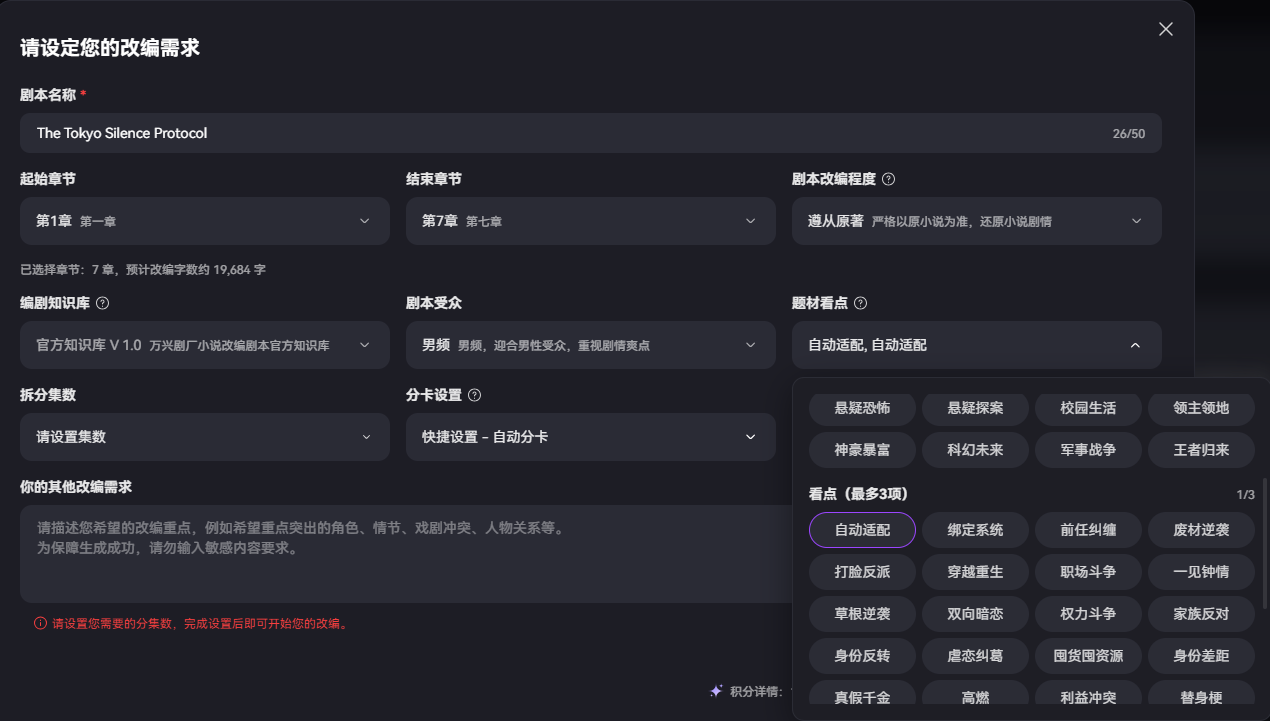Click help icon beside 题材看点
Viewport: 1270px width, 721px height.
pos(860,303)
